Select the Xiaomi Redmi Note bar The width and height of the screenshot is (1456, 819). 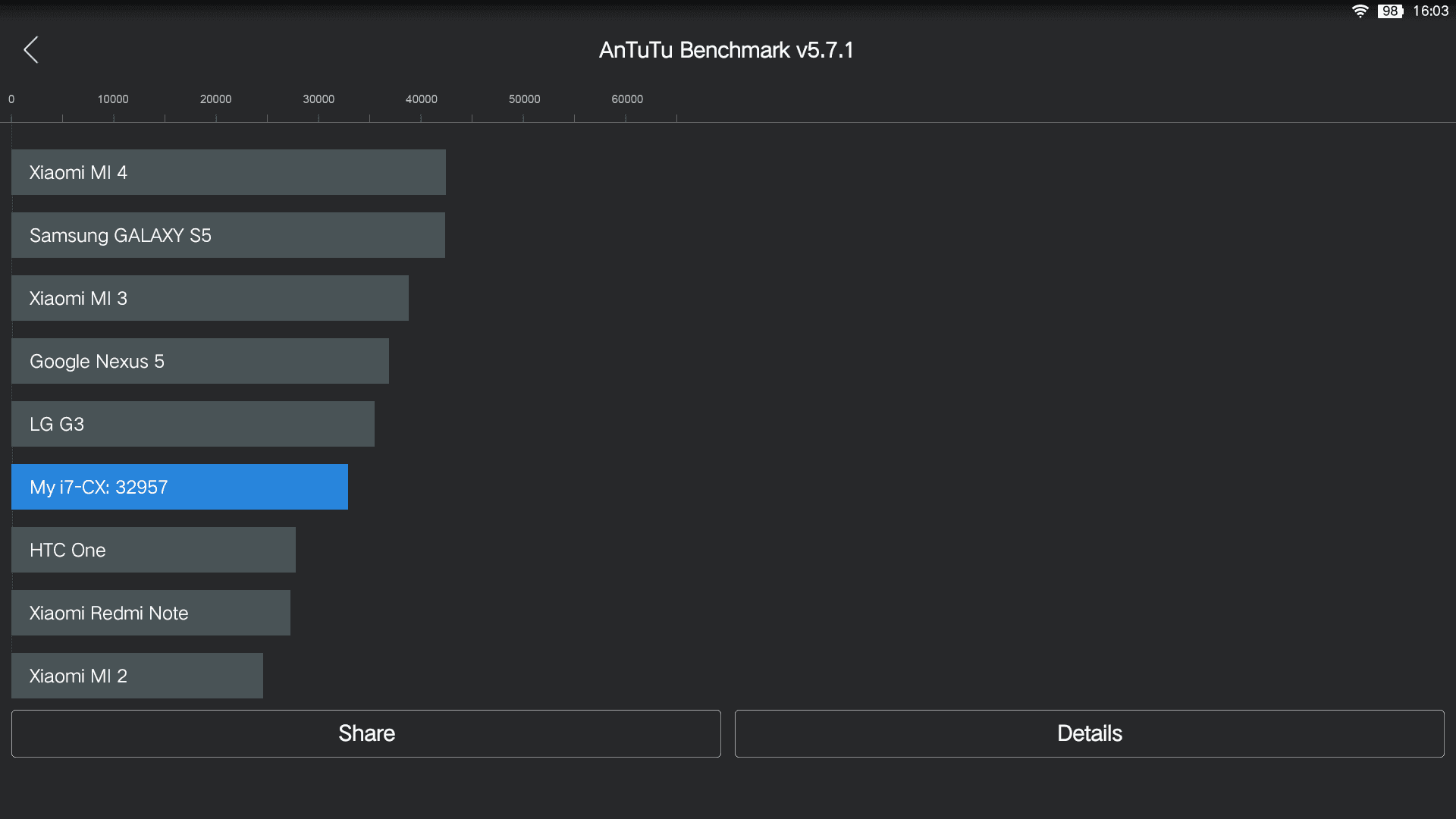(x=151, y=613)
